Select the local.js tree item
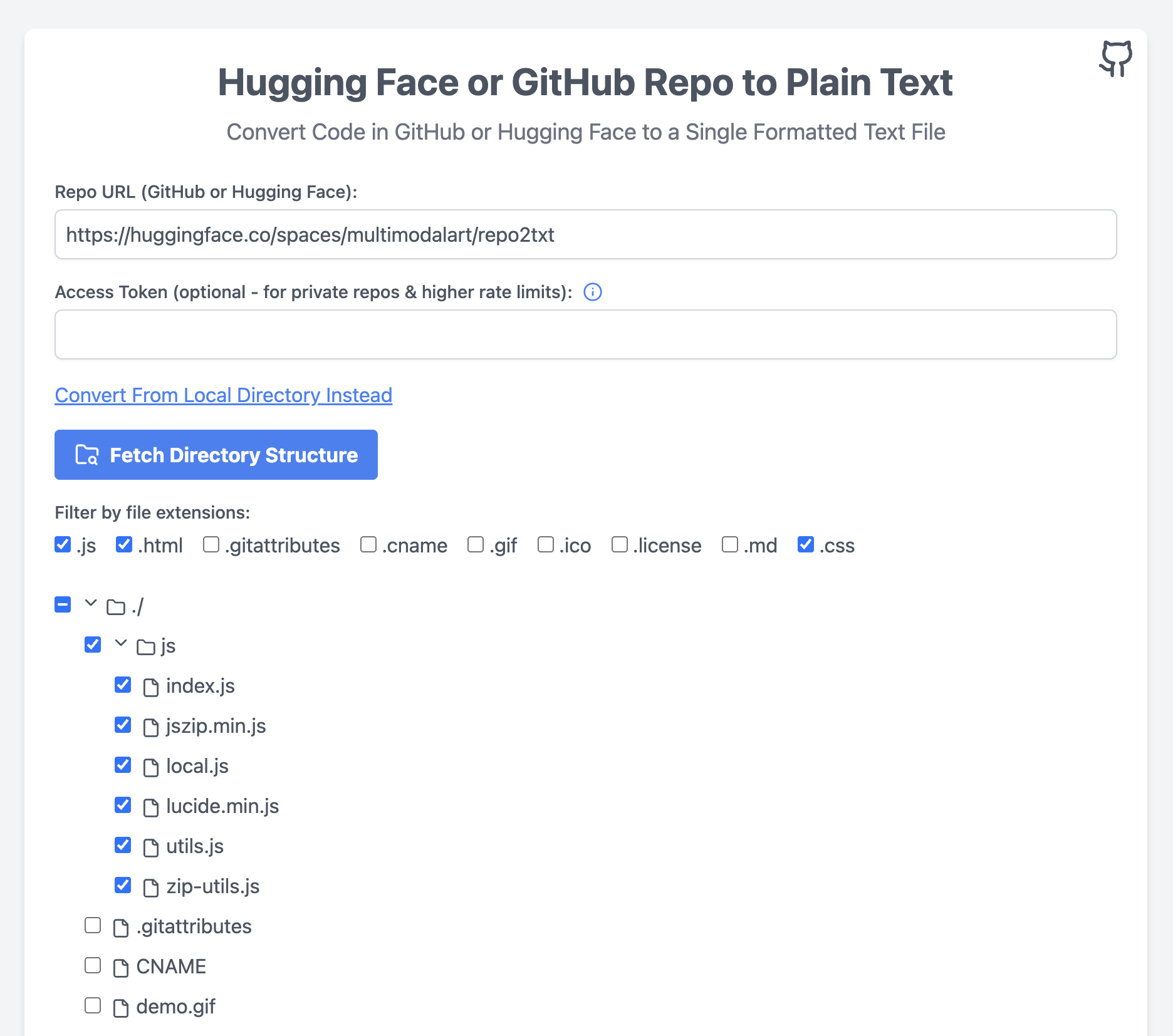 (x=197, y=766)
